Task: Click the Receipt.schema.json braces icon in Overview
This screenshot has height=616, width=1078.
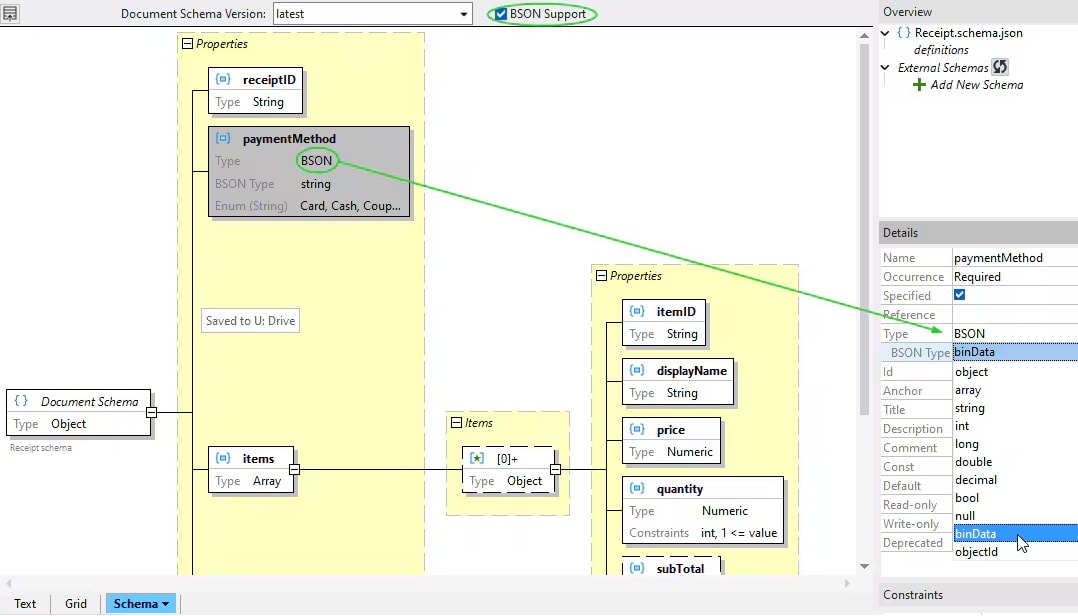Action: click(x=903, y=33)
